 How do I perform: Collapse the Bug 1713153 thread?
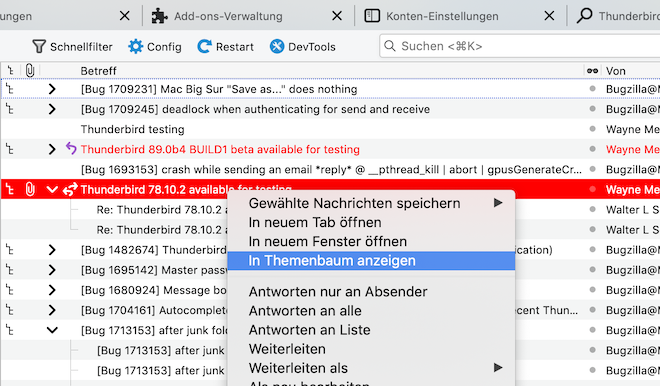pos(52,330)
